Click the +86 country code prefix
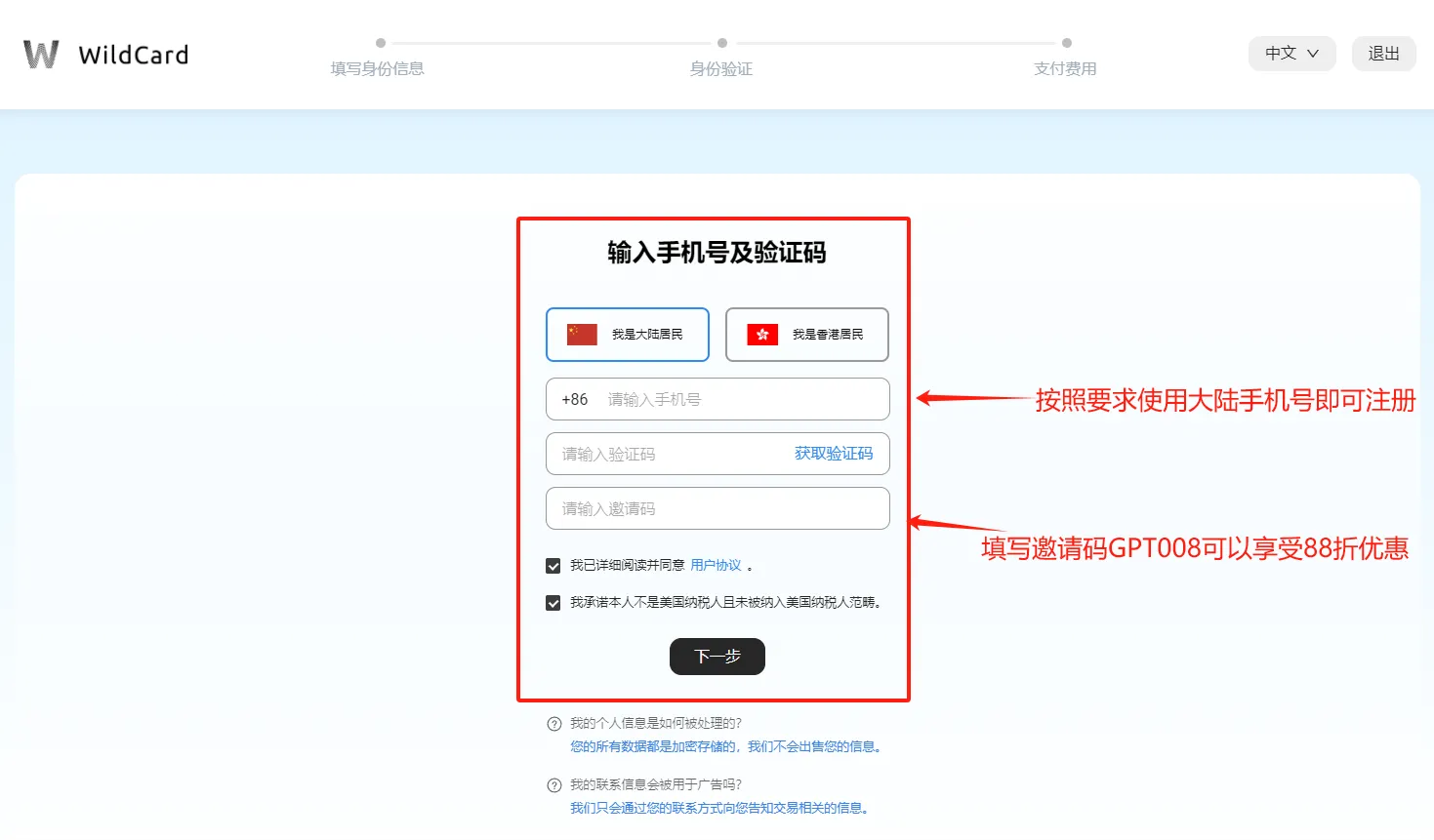Viewport: 1434px width, 840px height. (575, 400)
